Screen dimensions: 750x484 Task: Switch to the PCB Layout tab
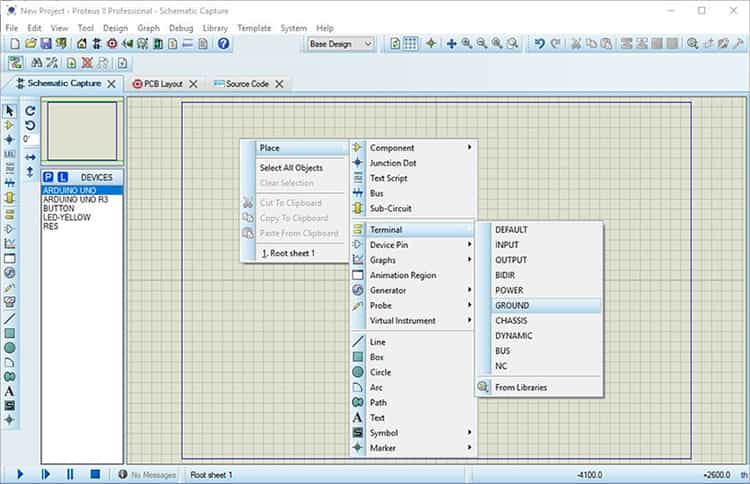[163, 84]
